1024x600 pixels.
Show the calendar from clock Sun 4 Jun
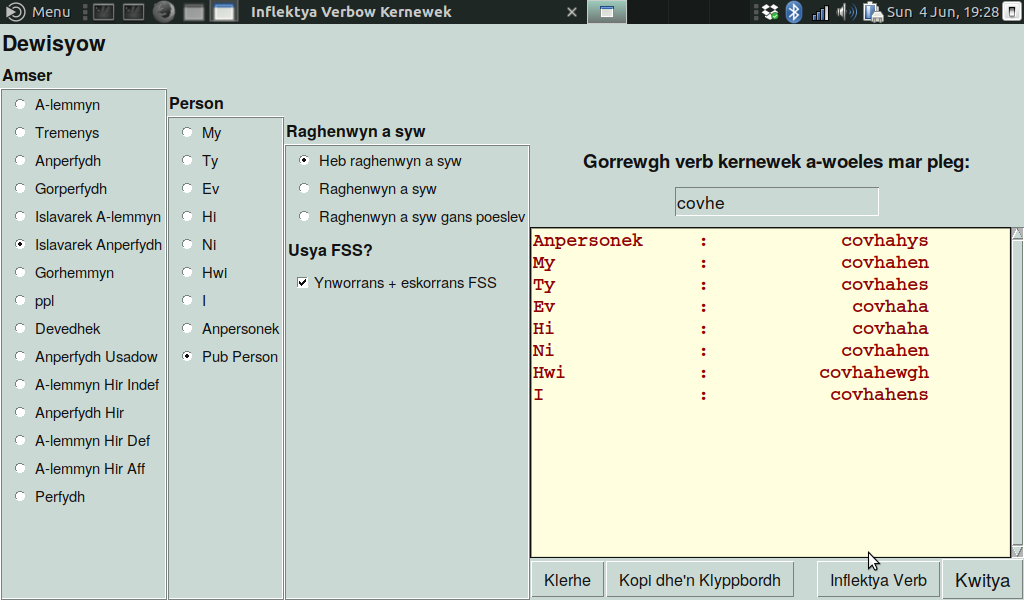[943, 12]
